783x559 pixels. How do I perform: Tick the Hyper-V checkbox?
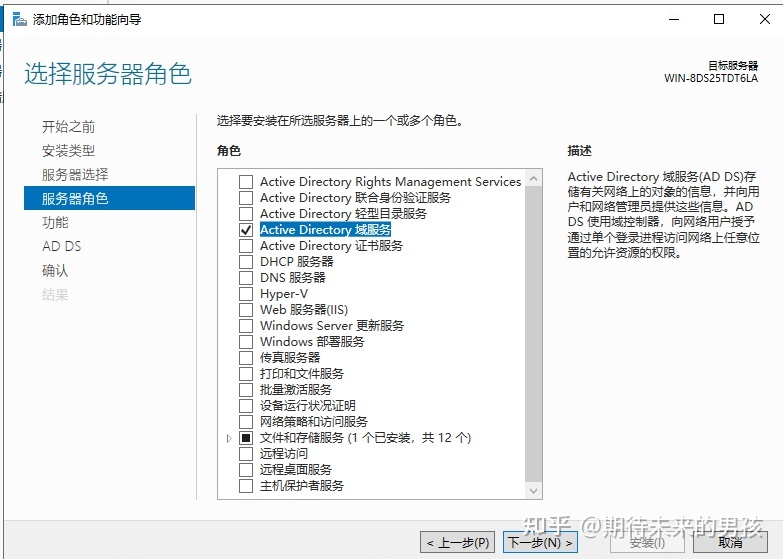tap(246, 294)
